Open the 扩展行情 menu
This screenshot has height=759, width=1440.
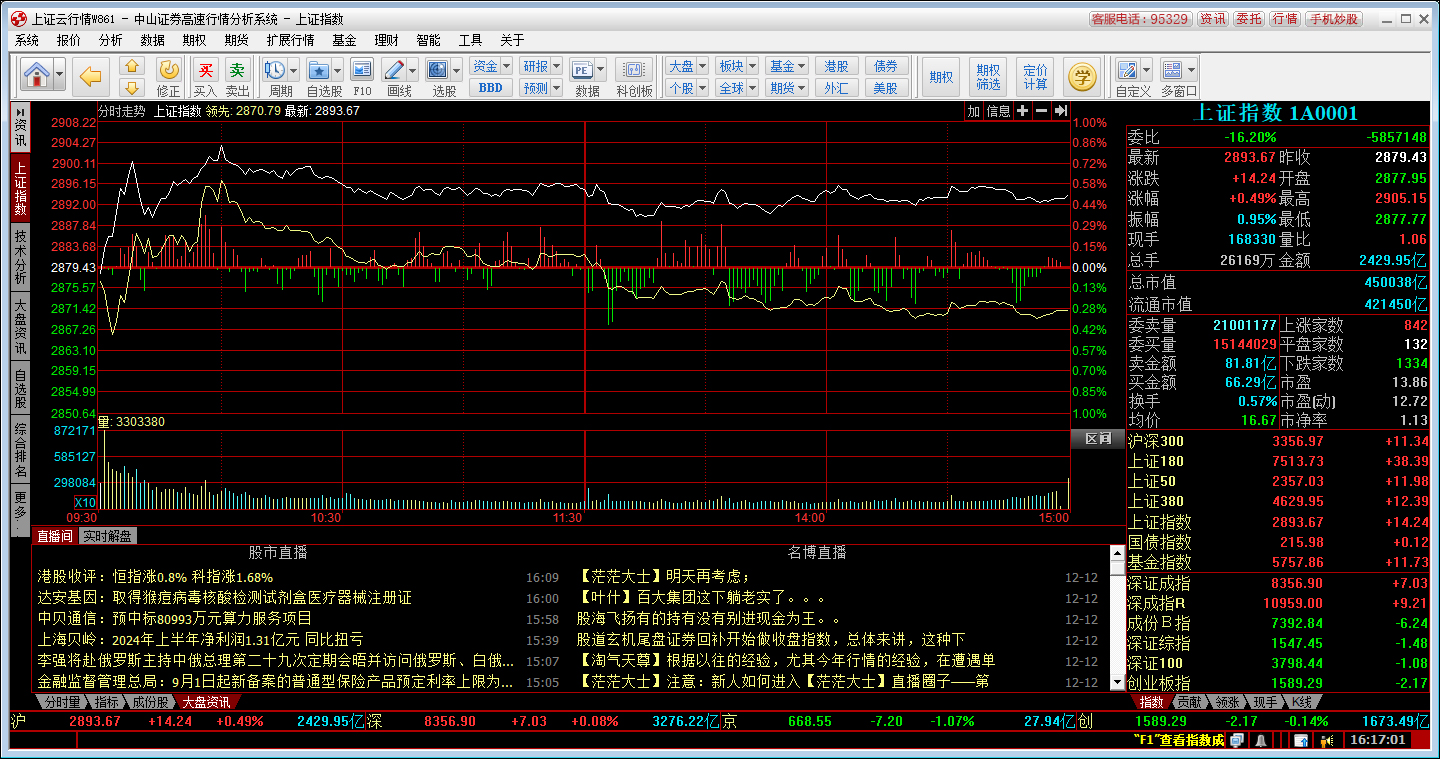click(290, 40)
